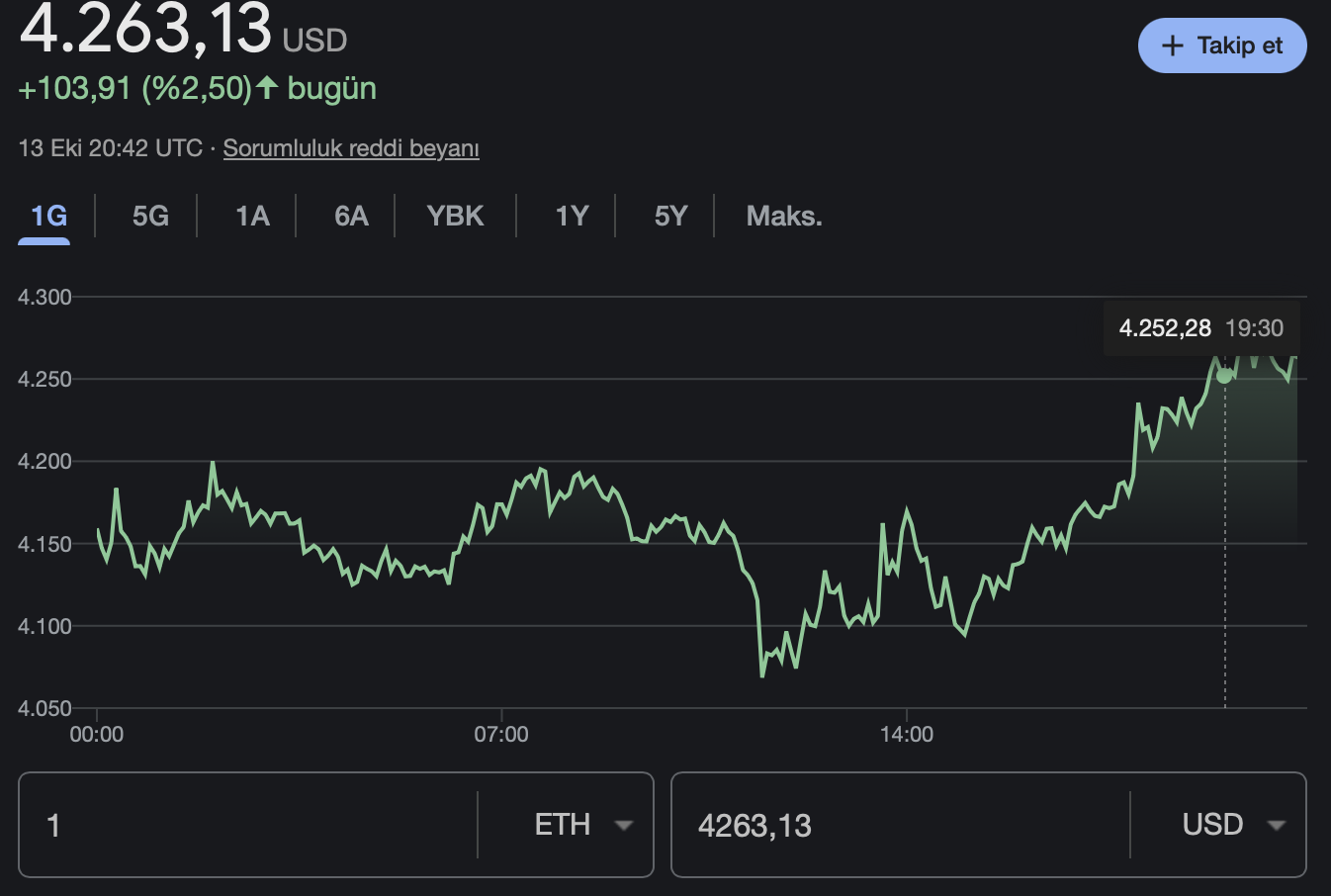Click the plus icon in Takip et
This screenshot has height=896, width=1331.
tap(1172, 46)
